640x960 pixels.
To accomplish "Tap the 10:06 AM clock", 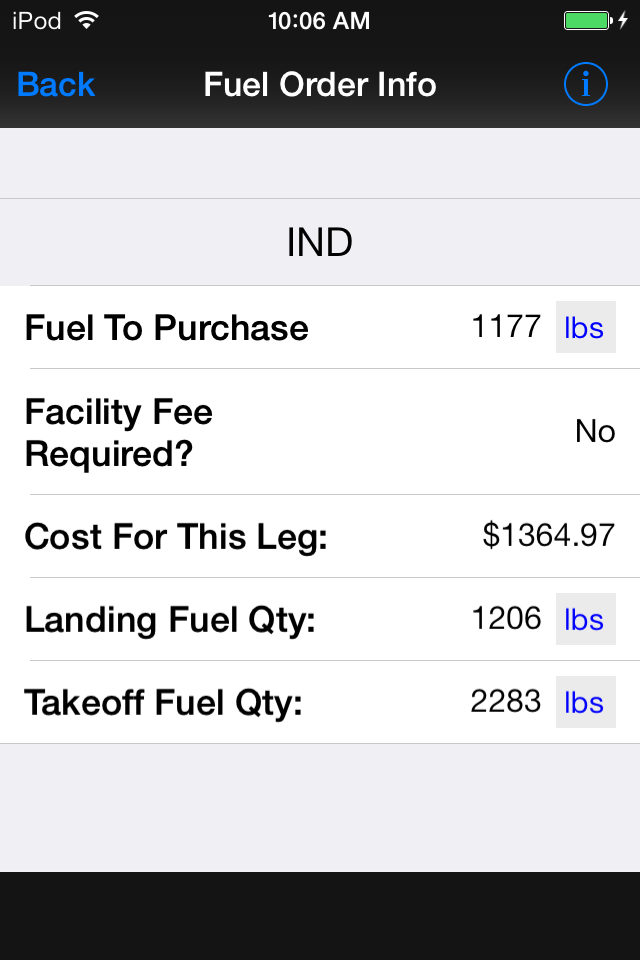I will point(319,21).
